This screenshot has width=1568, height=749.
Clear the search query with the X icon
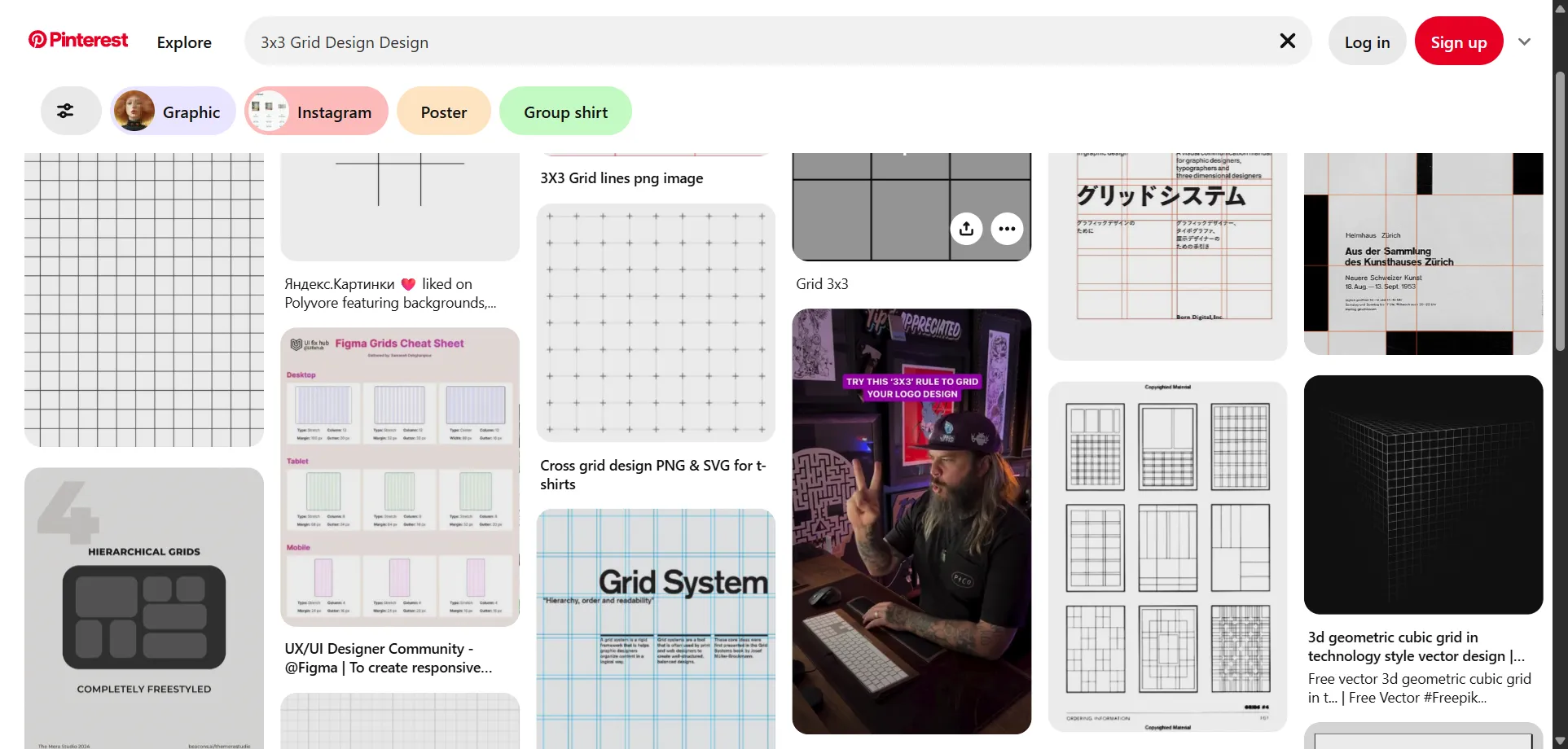(x=1287, y=41)
